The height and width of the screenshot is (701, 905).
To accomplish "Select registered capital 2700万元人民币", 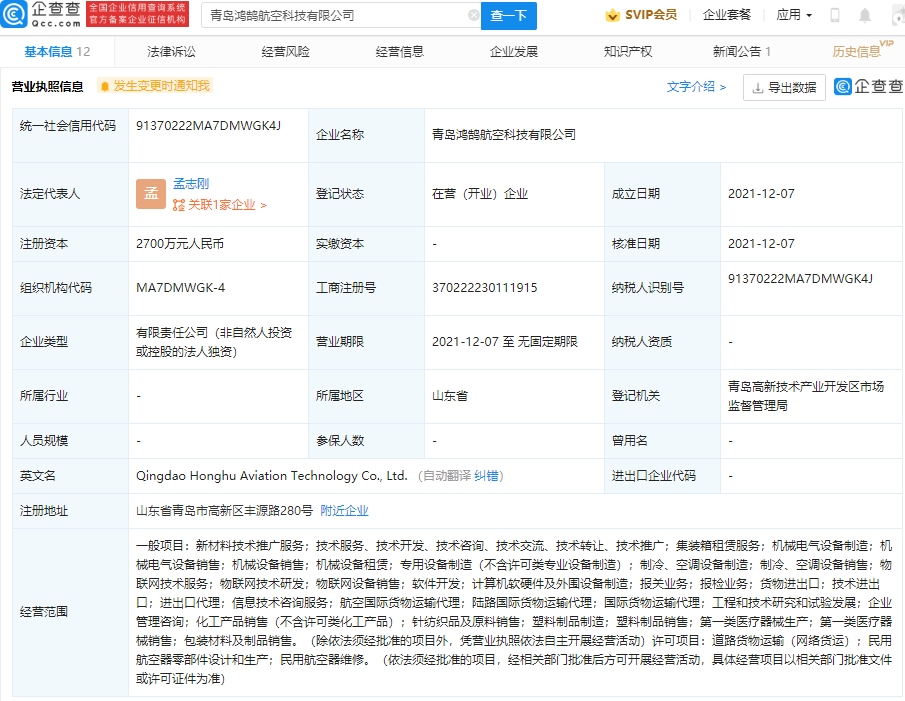I will pos(180,244).
